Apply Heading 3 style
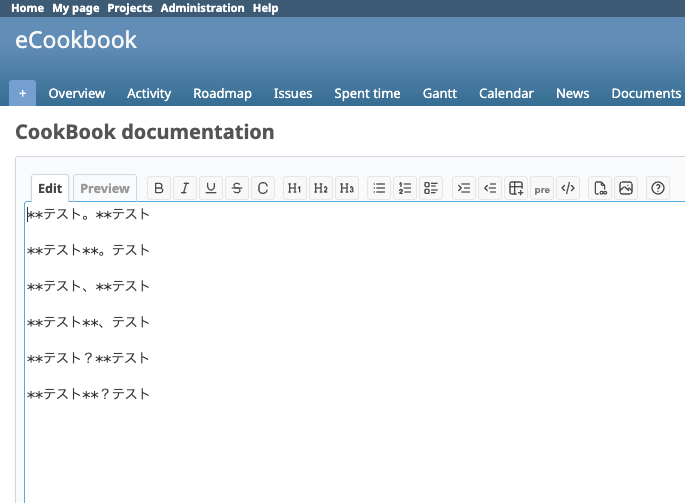685x503 pixels. click(346, 188)
